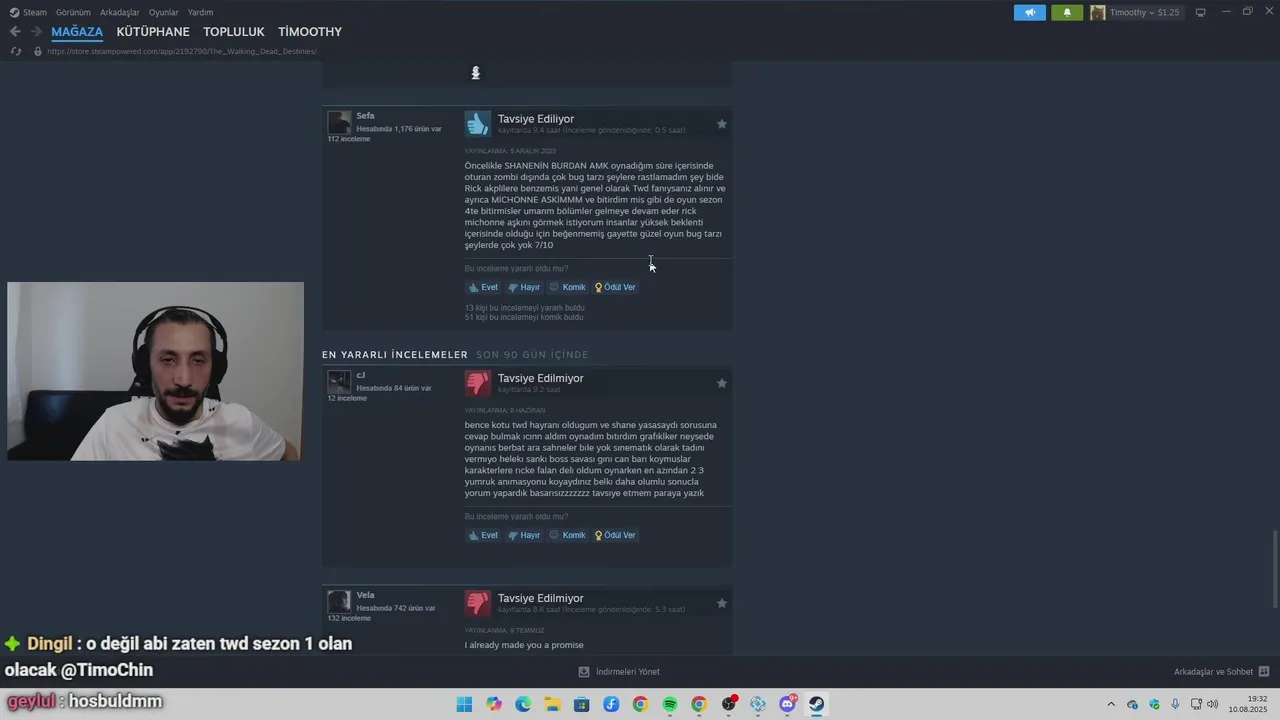1280x720 pixels.
Task: Vote Evet on Sefa's review
Action: (x=483, y=287)
